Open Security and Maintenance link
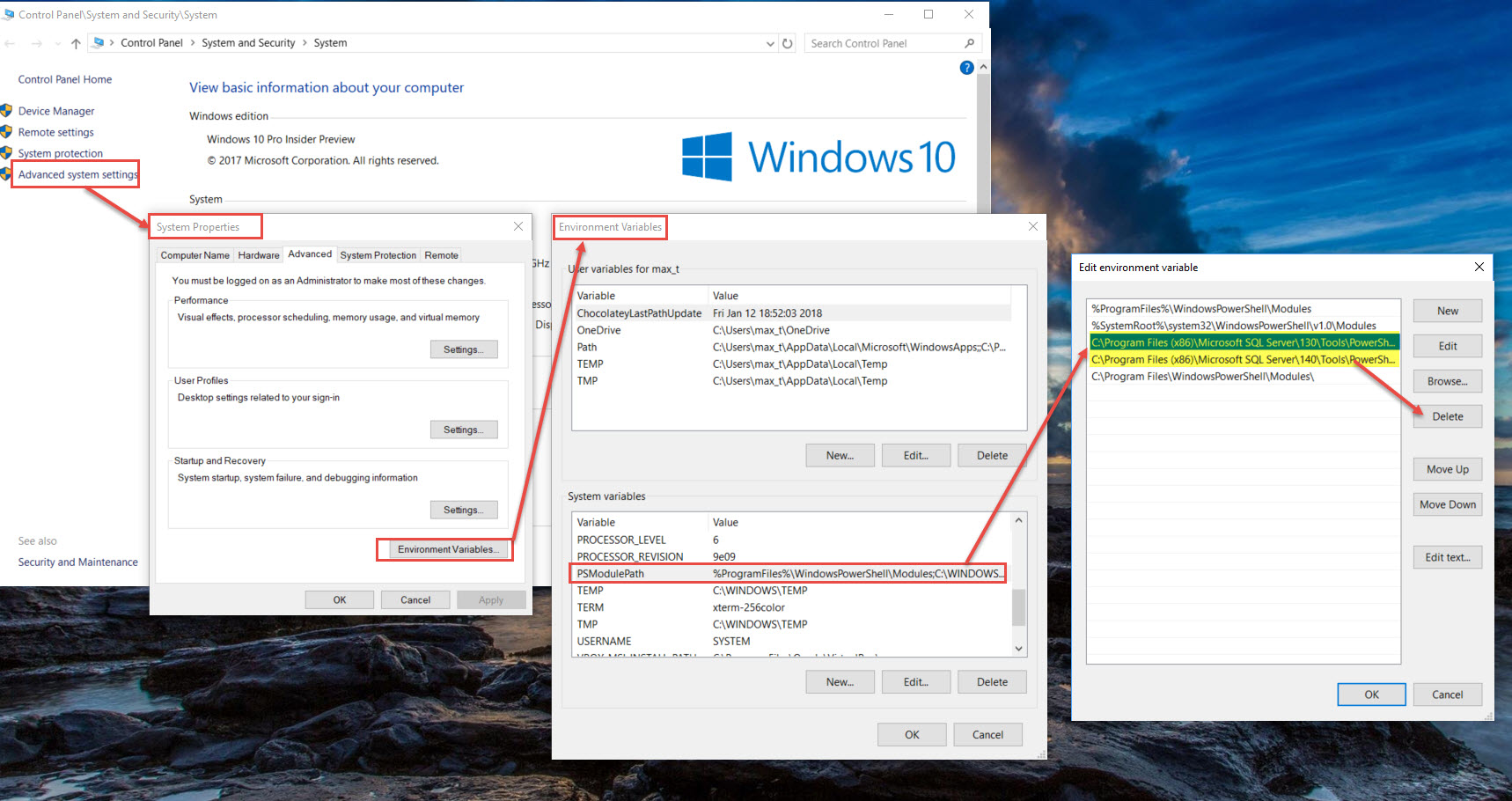1512x801 pixels. (x=78, y=562)
